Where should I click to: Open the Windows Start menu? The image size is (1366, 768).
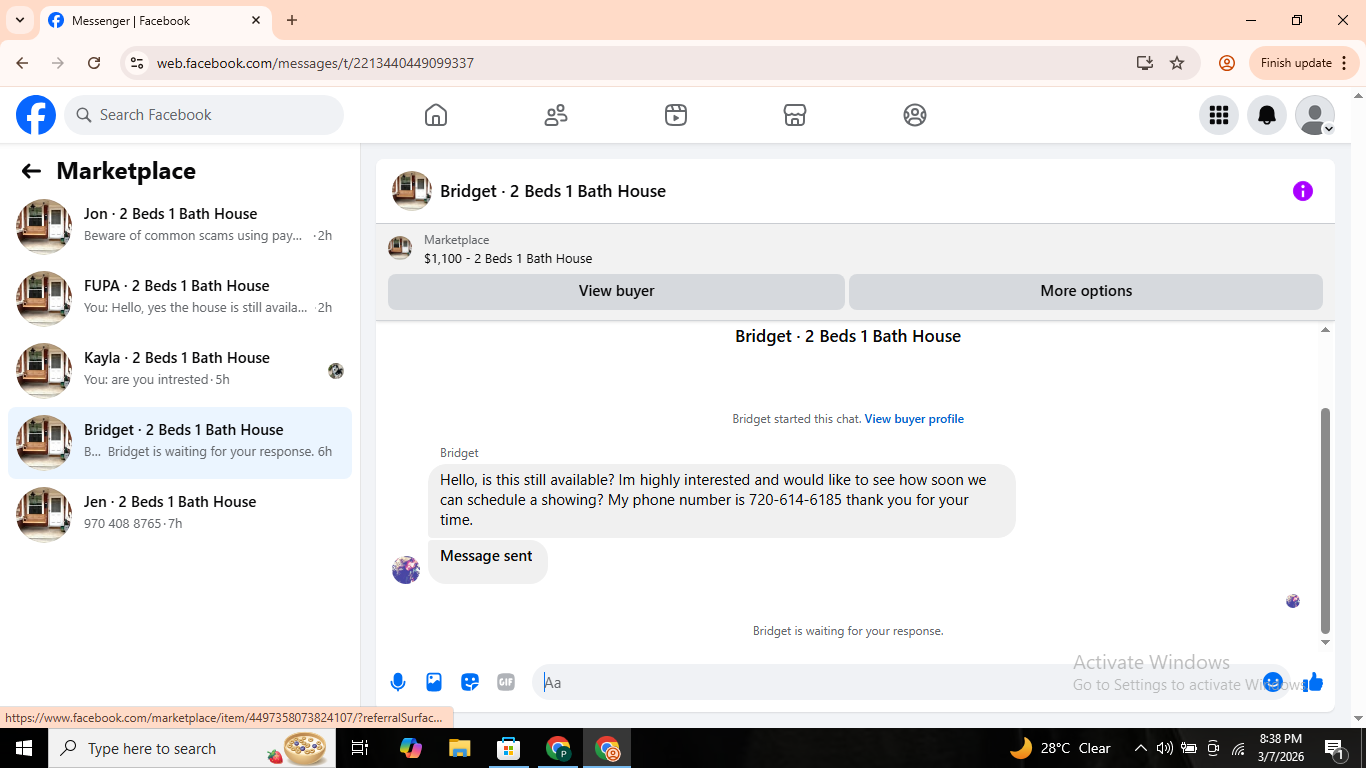pyautogui.click(x=24, y=748)
